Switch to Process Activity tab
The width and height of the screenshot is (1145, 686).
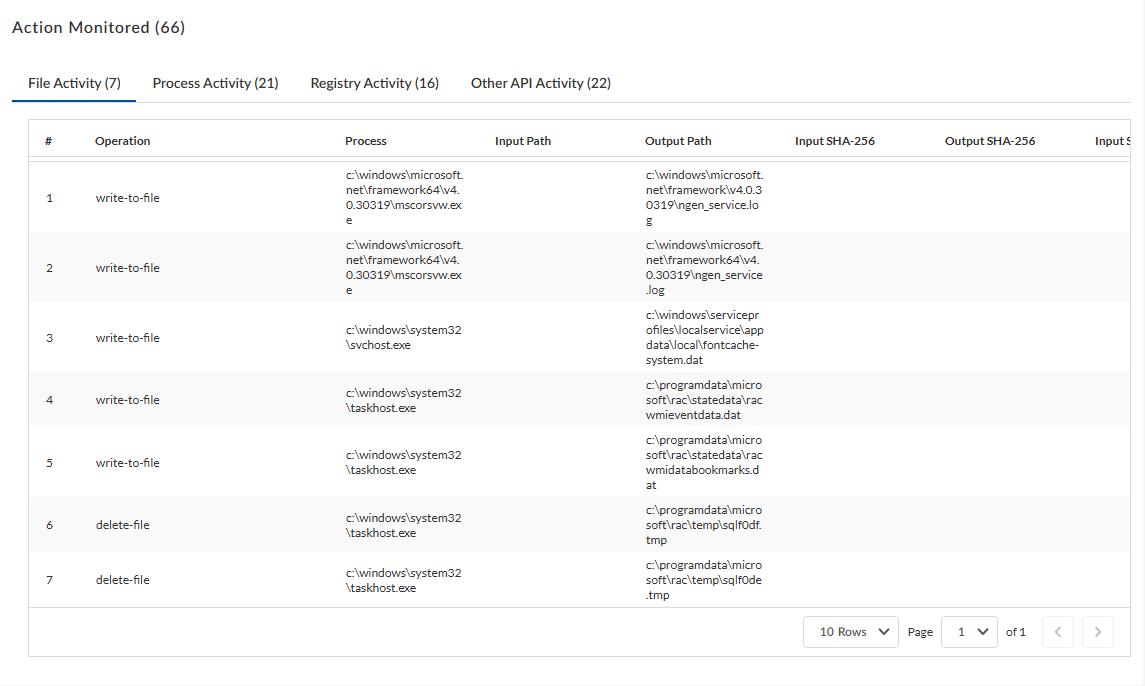point(215,83)
